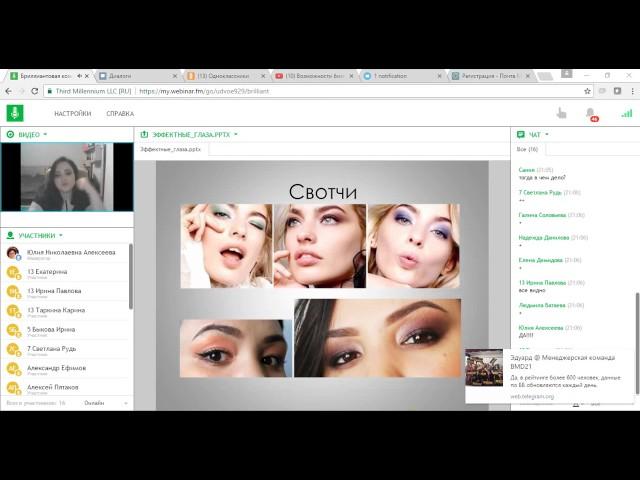Image resolution: width=640 pixels, height=480 pixels.
Task: Click the avatar beside 5 Быкова Ирина
Action: pos(13,330)
